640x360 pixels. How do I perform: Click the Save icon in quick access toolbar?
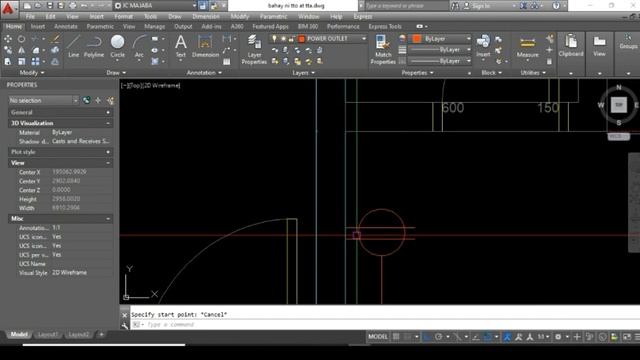49,6
